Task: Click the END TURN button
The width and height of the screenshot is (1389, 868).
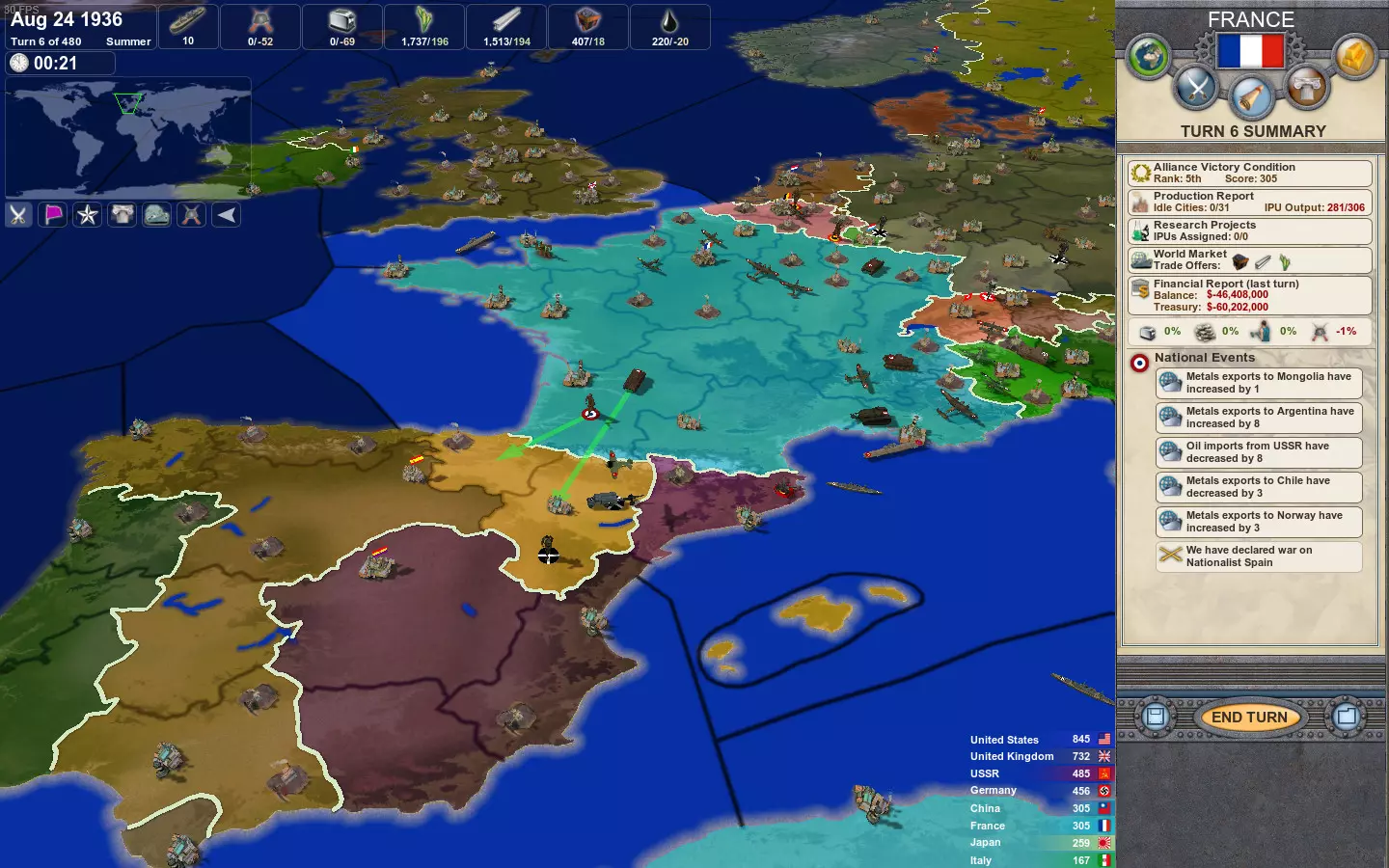Action: pos(1249,717)
